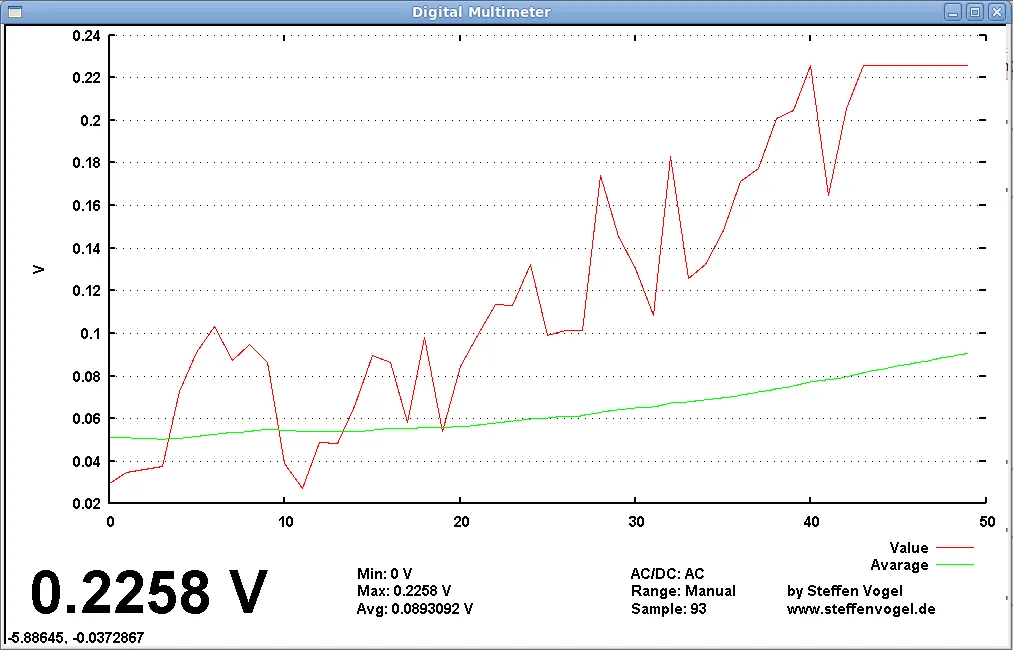This screenshot has height=650, width=1013.
Task: Select the Avarage legend label
Action: [x=899, y=565]
